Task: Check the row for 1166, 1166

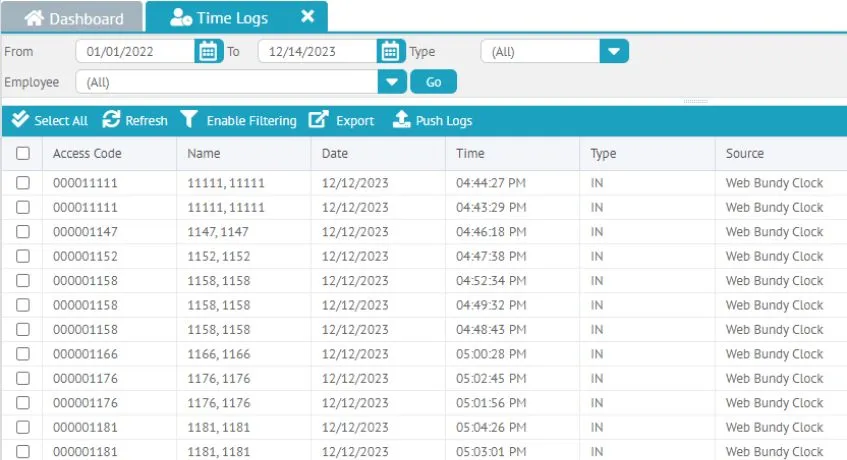Action: coord(23,354)
